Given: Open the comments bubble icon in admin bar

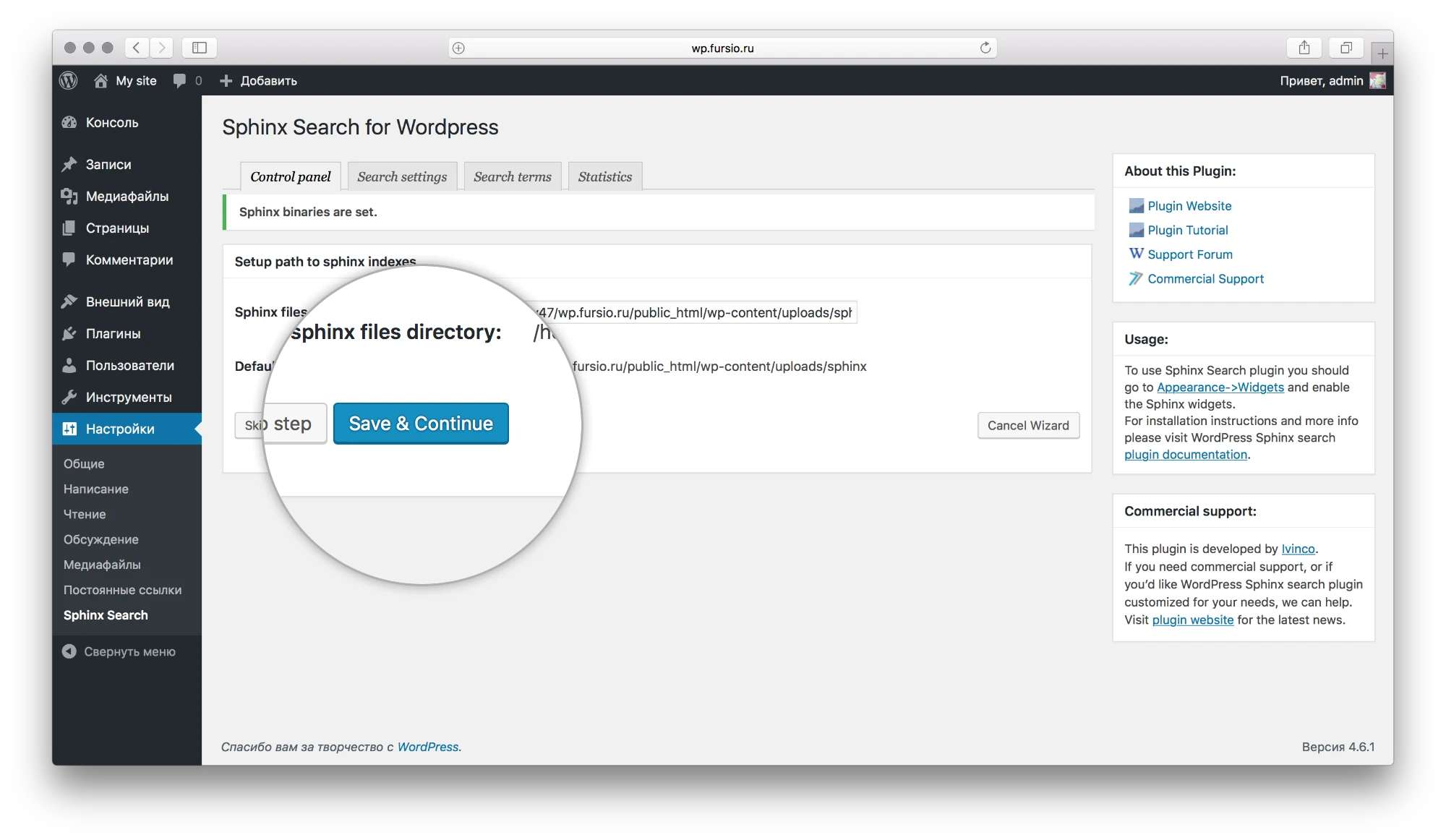Looking at the screenshot, I should pos(179,81).
